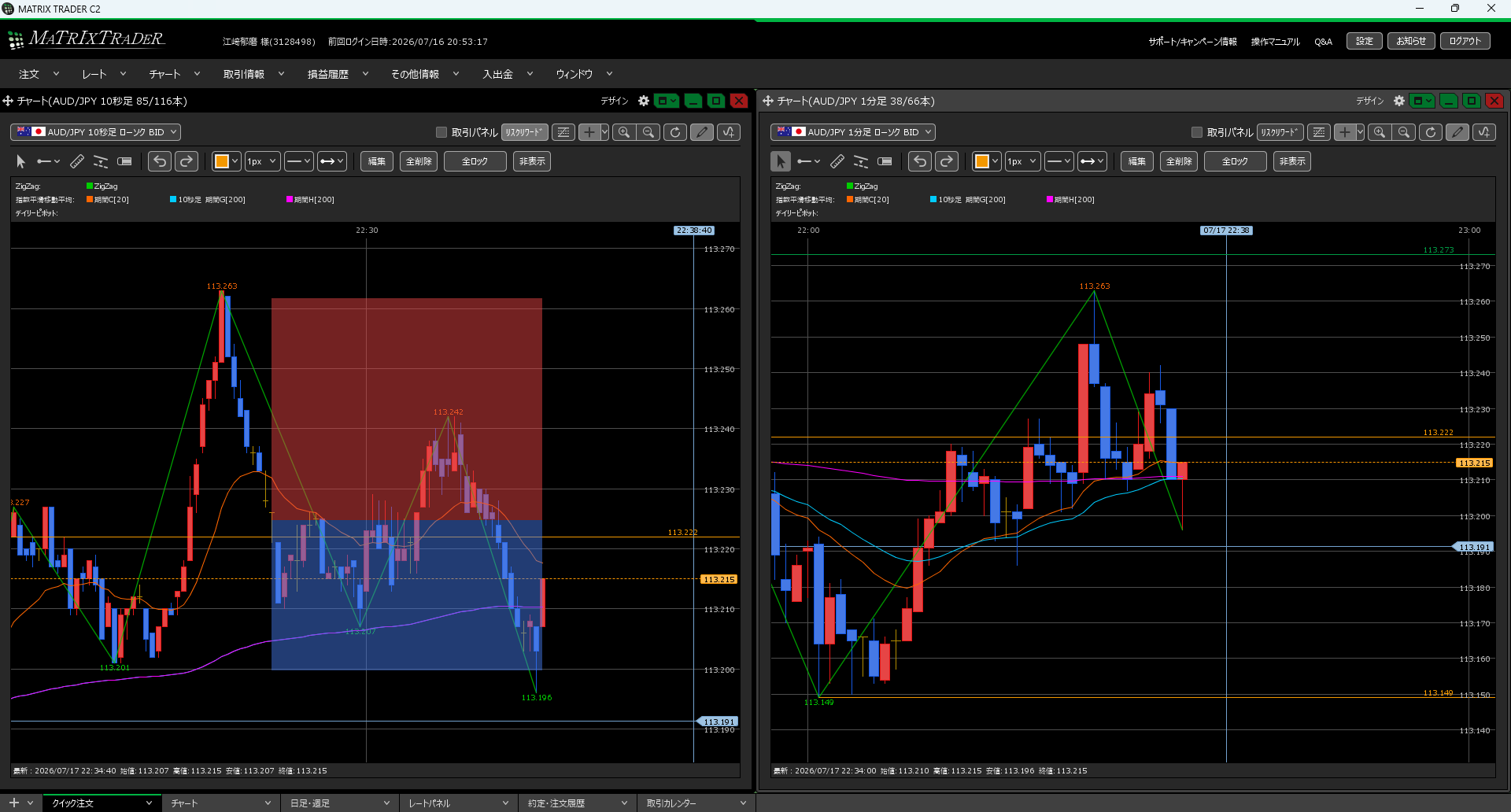Expand line style dropdown in 10秒足 chart
This screenshot has width=1511, height=812.
pos(298,161)
